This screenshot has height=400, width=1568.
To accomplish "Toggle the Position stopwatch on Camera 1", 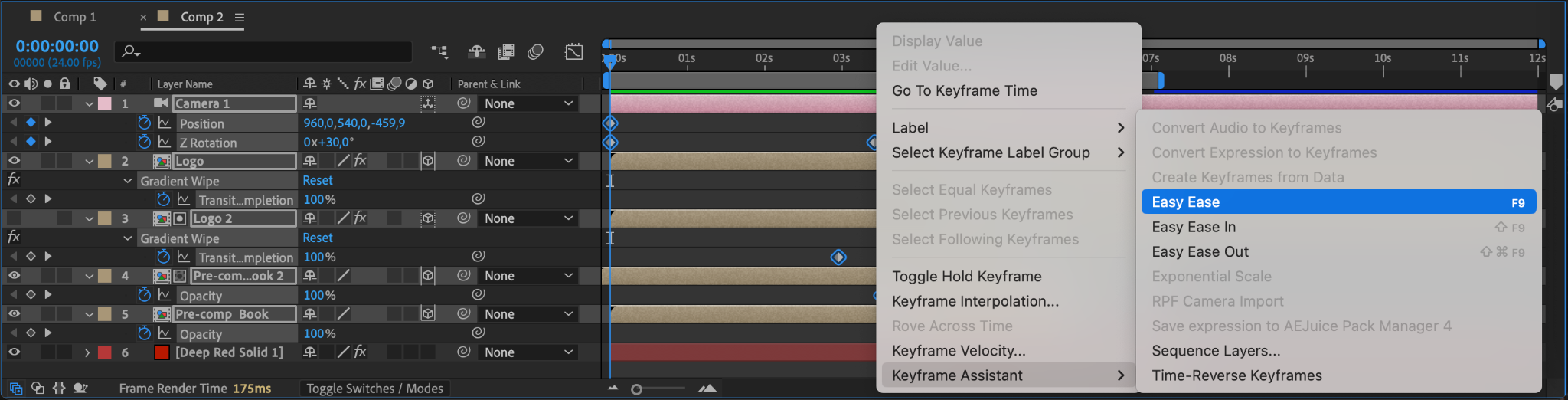I will tap(144, 123).
